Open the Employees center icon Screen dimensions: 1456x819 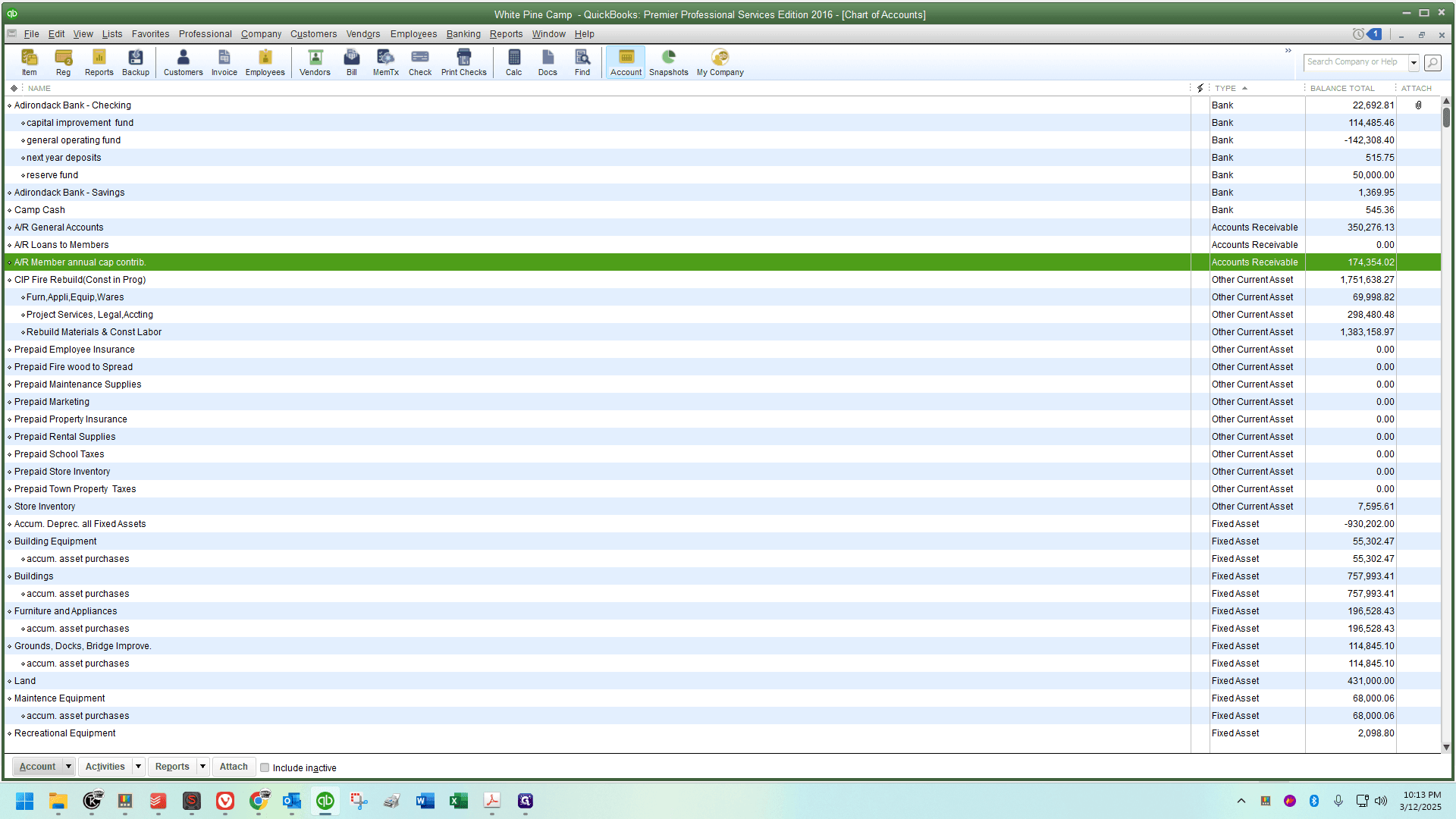[265, 62]
